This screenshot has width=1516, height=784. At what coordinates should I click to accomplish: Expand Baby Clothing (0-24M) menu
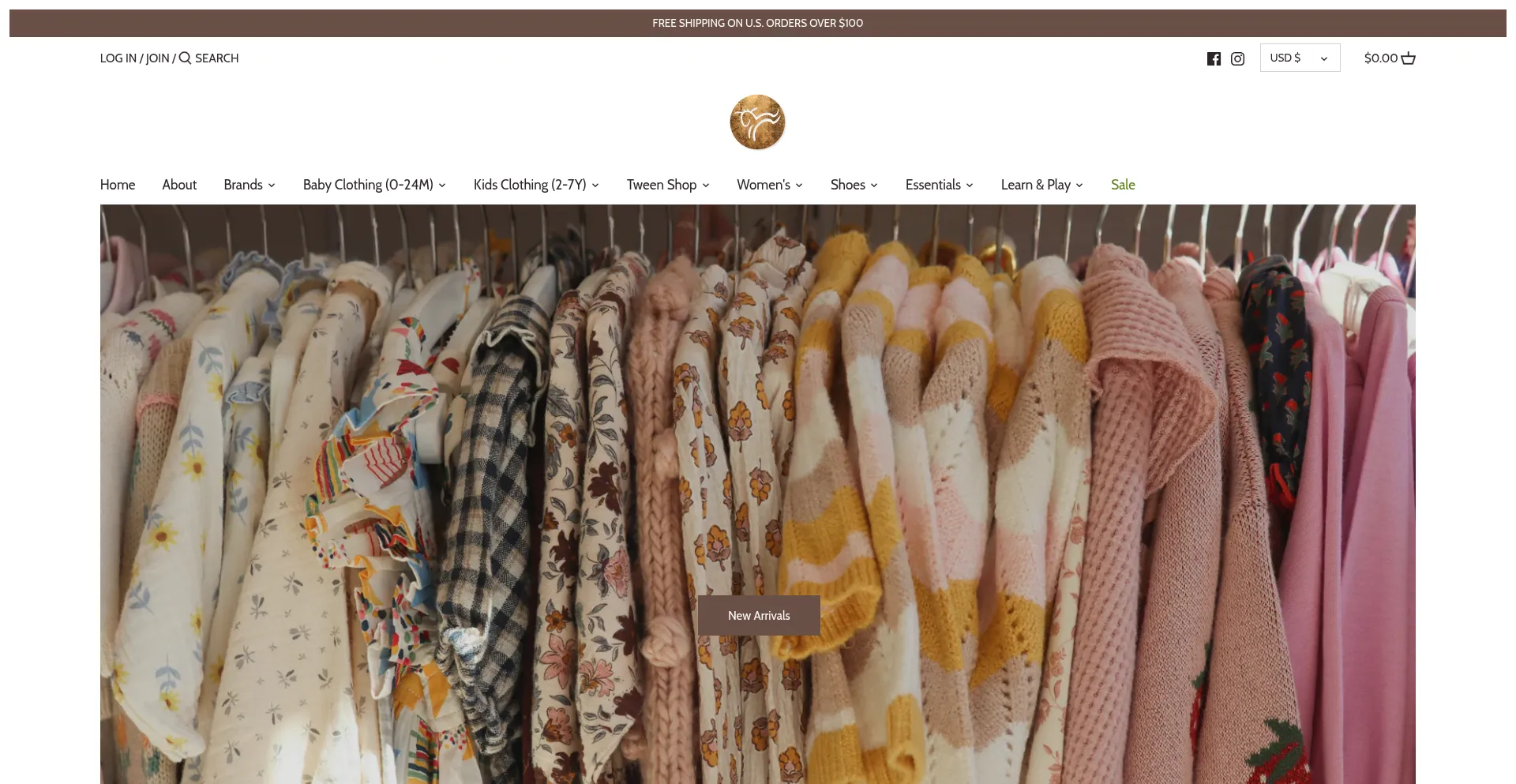click(x=374, y=185)
